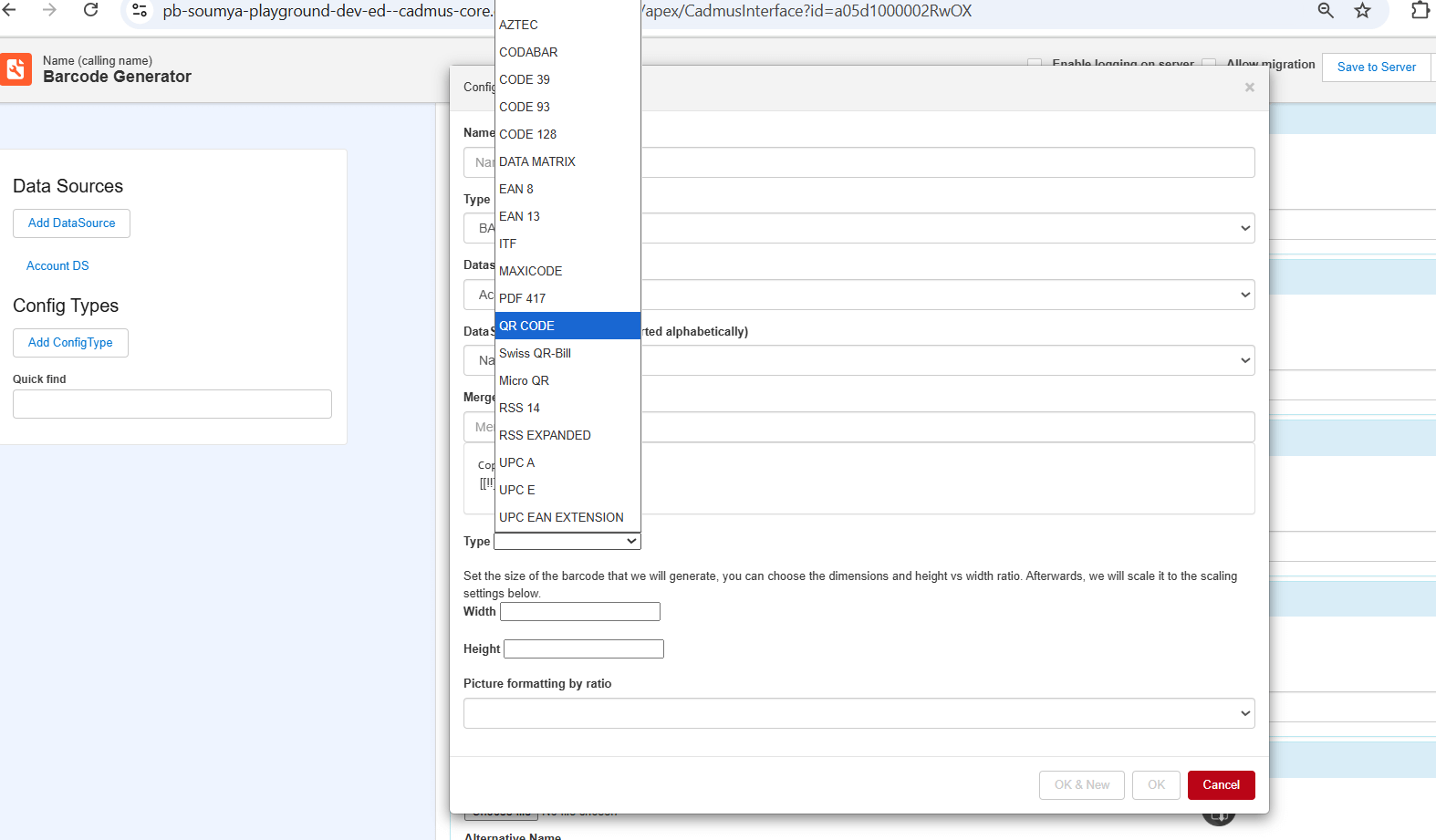Pick CODE 128 barcode type
1436x840 pixels.
click(567, 134)
